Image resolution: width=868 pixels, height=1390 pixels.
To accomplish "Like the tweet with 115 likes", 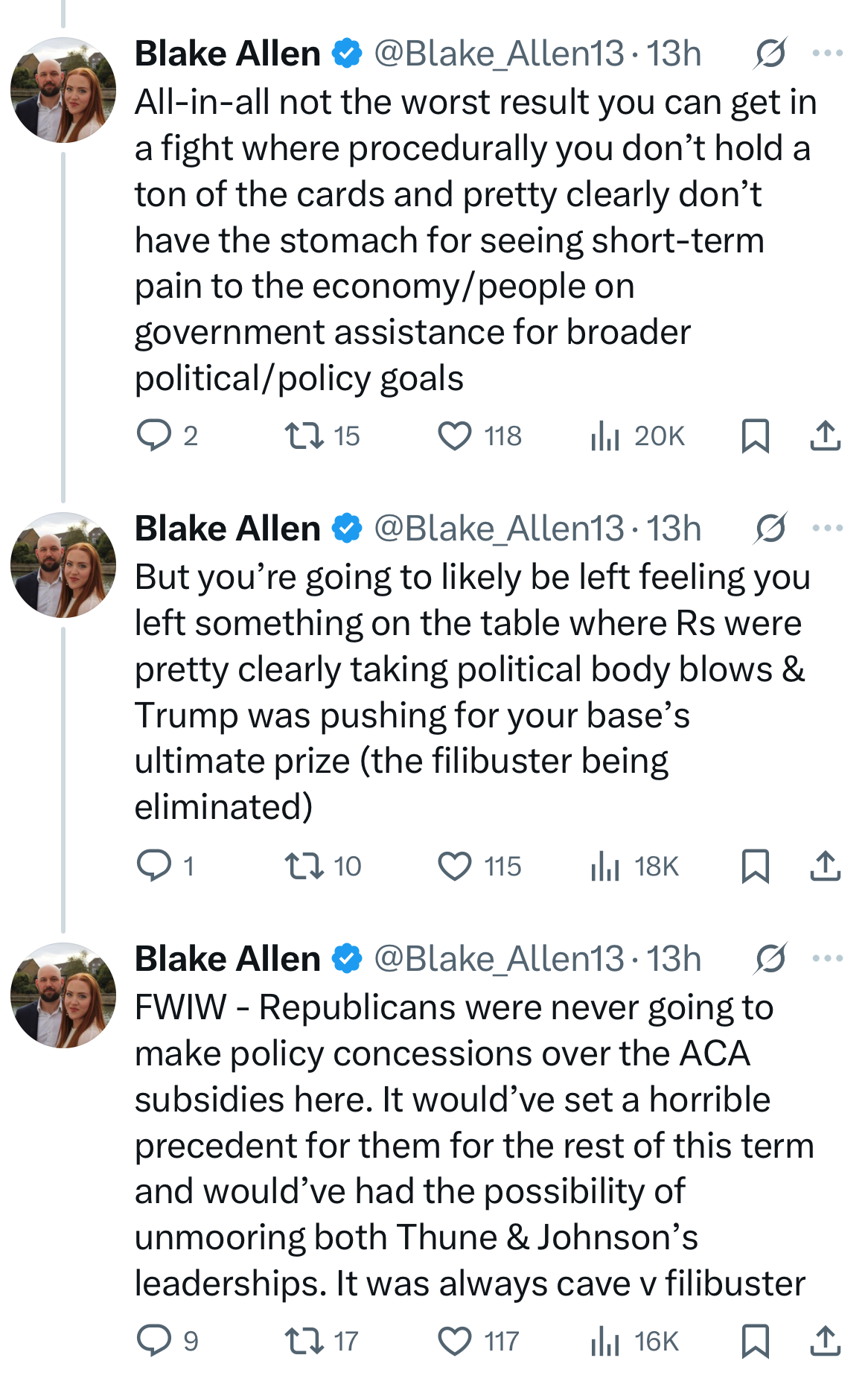I will 454,866.
